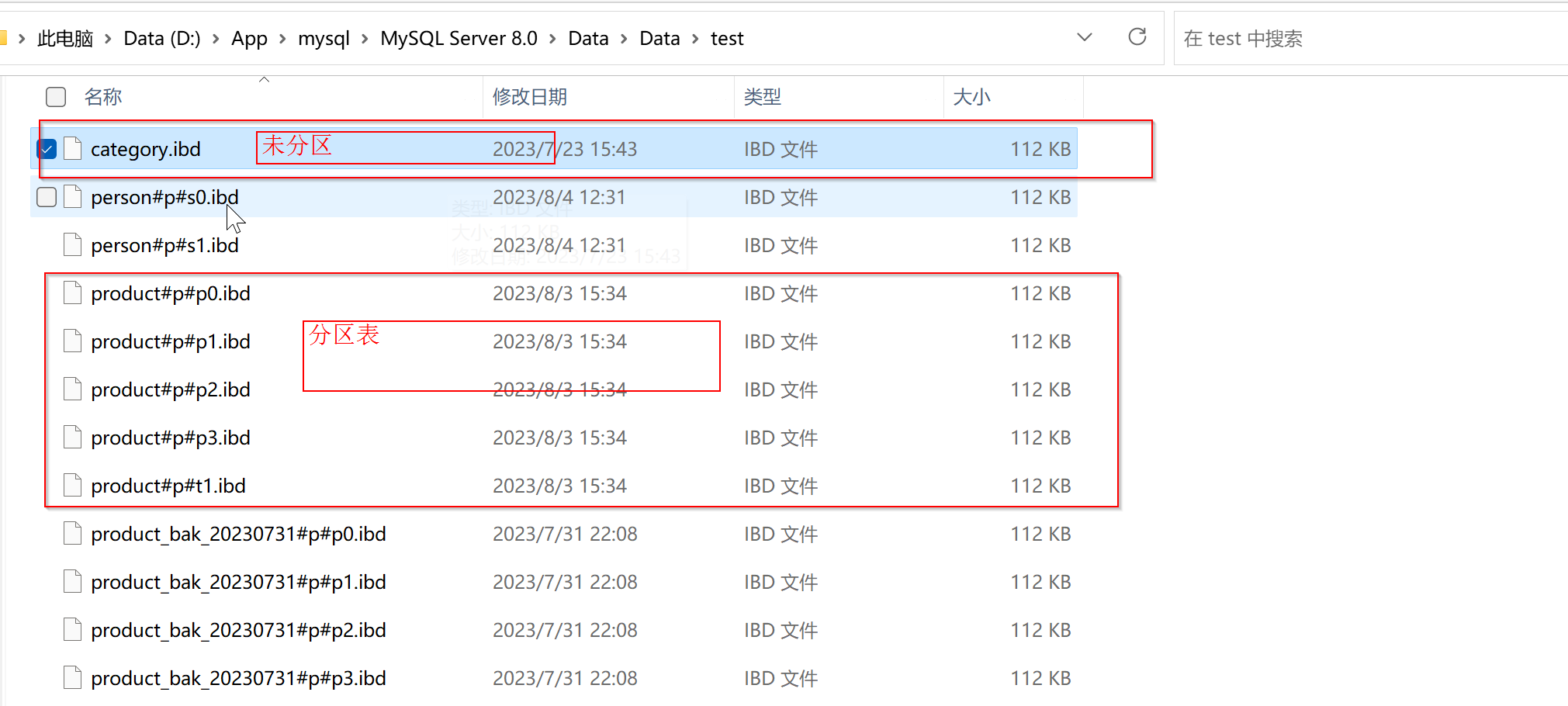
Task: Select the file name product#p#t1.ibd
Action: 168,486
